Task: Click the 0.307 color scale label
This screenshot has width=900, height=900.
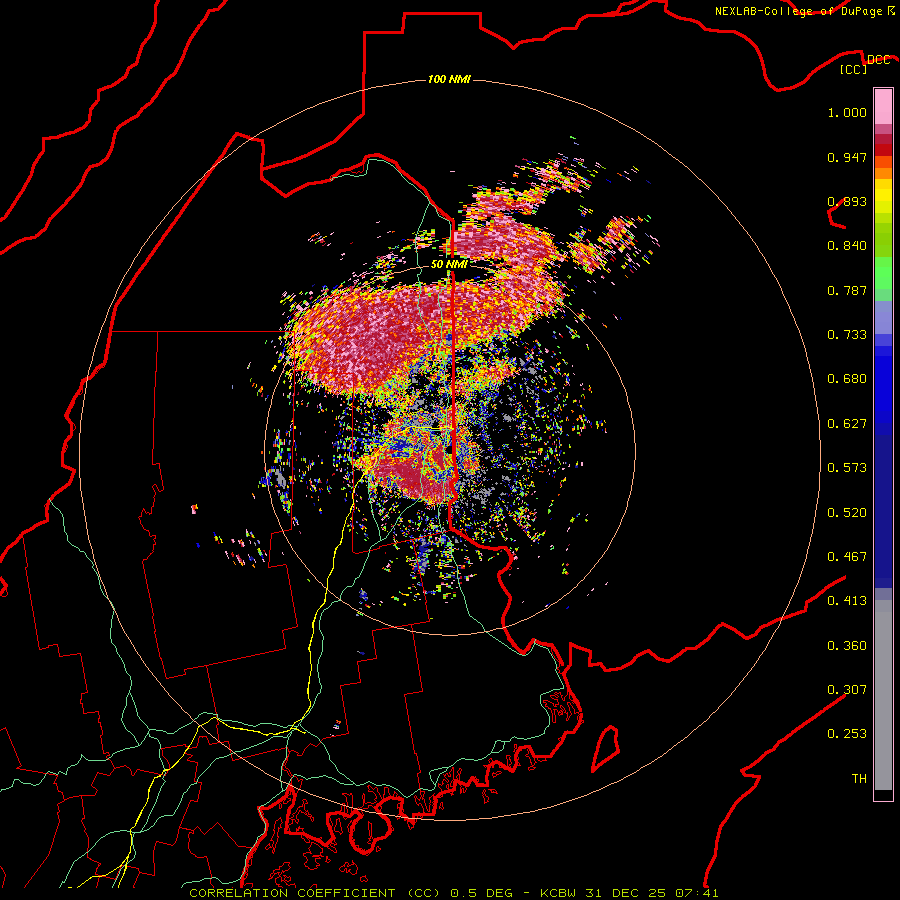Action: [847, 690]
